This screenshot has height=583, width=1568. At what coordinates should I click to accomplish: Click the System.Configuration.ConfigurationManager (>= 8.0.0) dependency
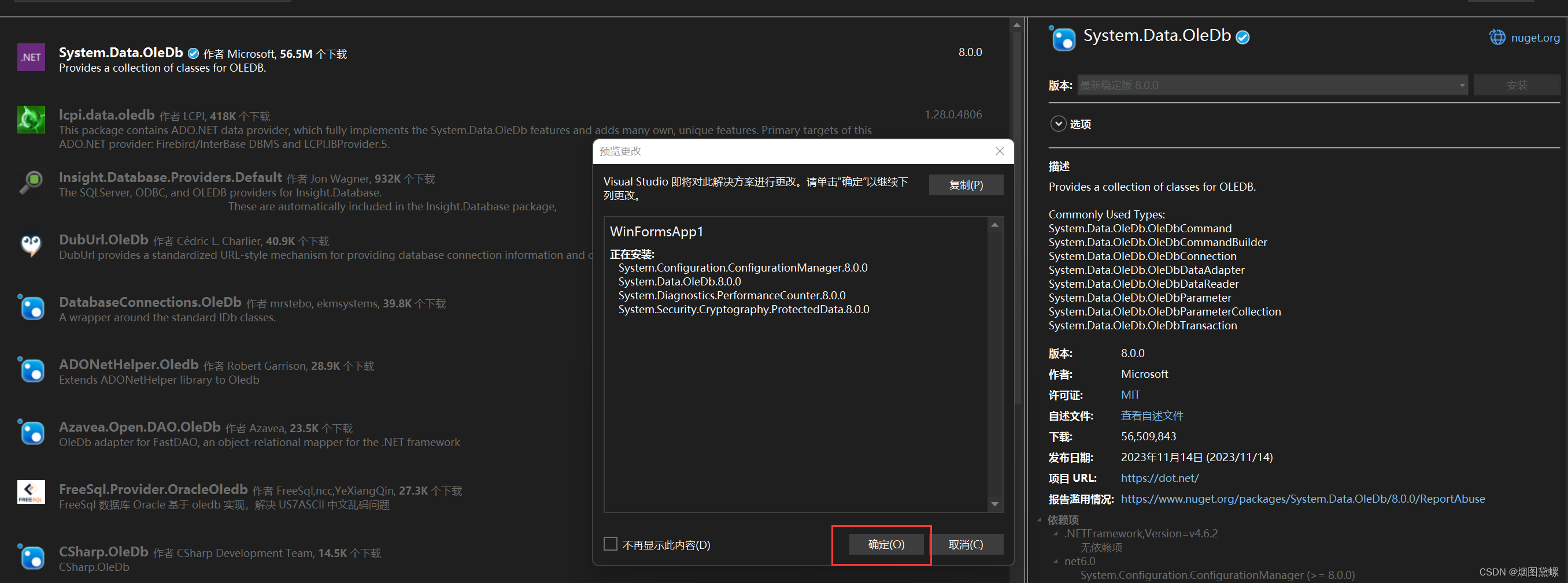click(x=1217, y=575)
